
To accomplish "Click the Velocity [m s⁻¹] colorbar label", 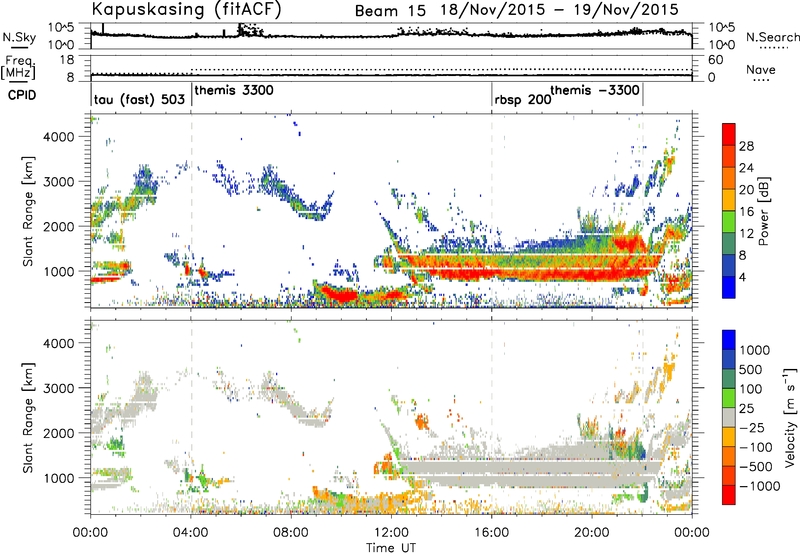I will [x=790, y=417].
